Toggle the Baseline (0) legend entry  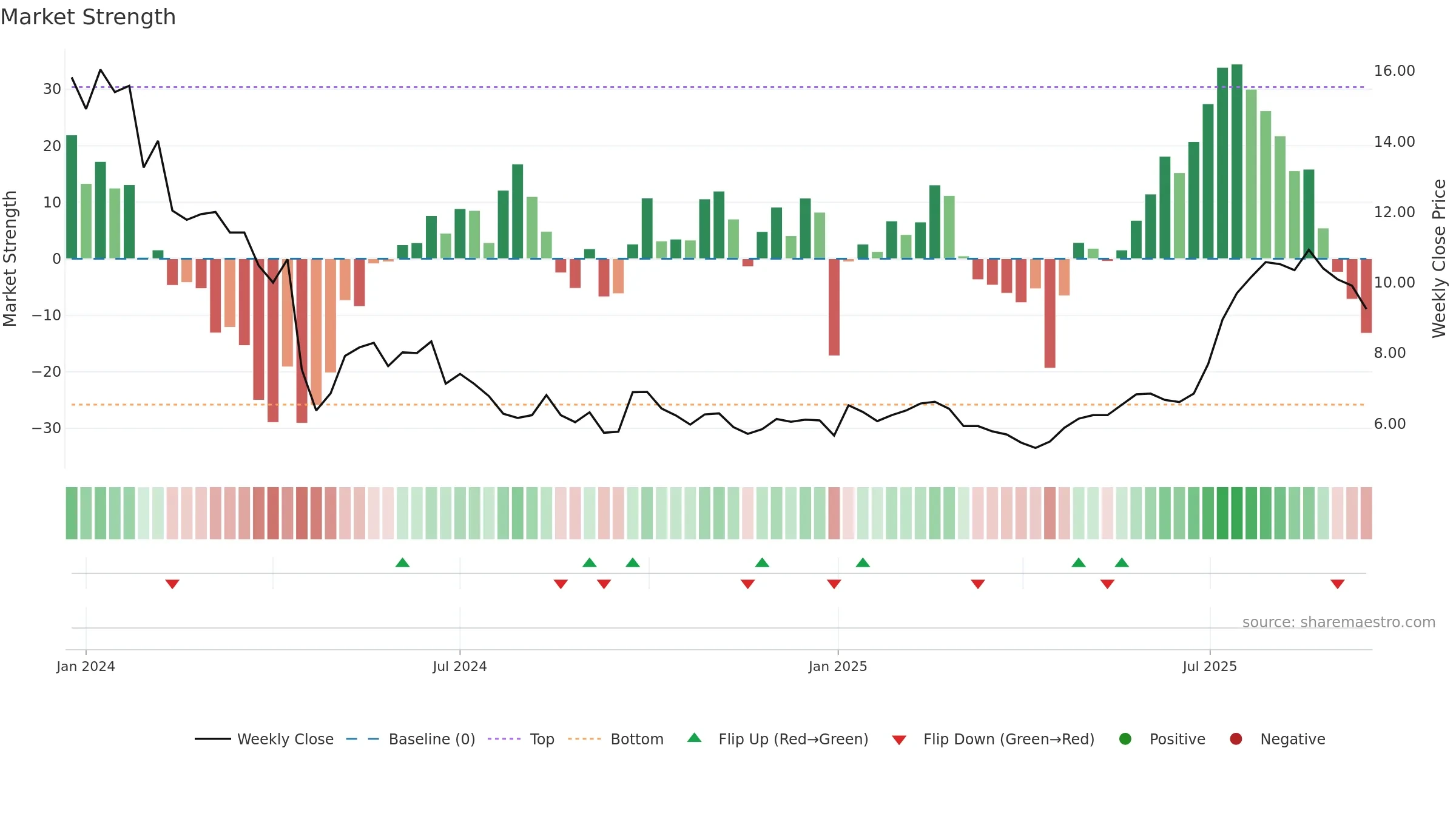click(x=411, y=739)
